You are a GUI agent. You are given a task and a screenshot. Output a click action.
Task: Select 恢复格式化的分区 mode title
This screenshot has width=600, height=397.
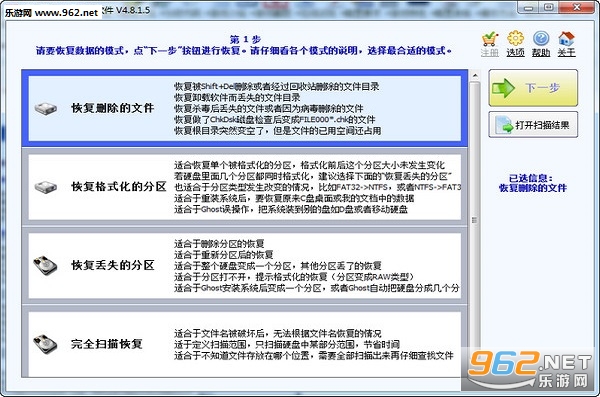pyautogui.click(x=119, y=187)
